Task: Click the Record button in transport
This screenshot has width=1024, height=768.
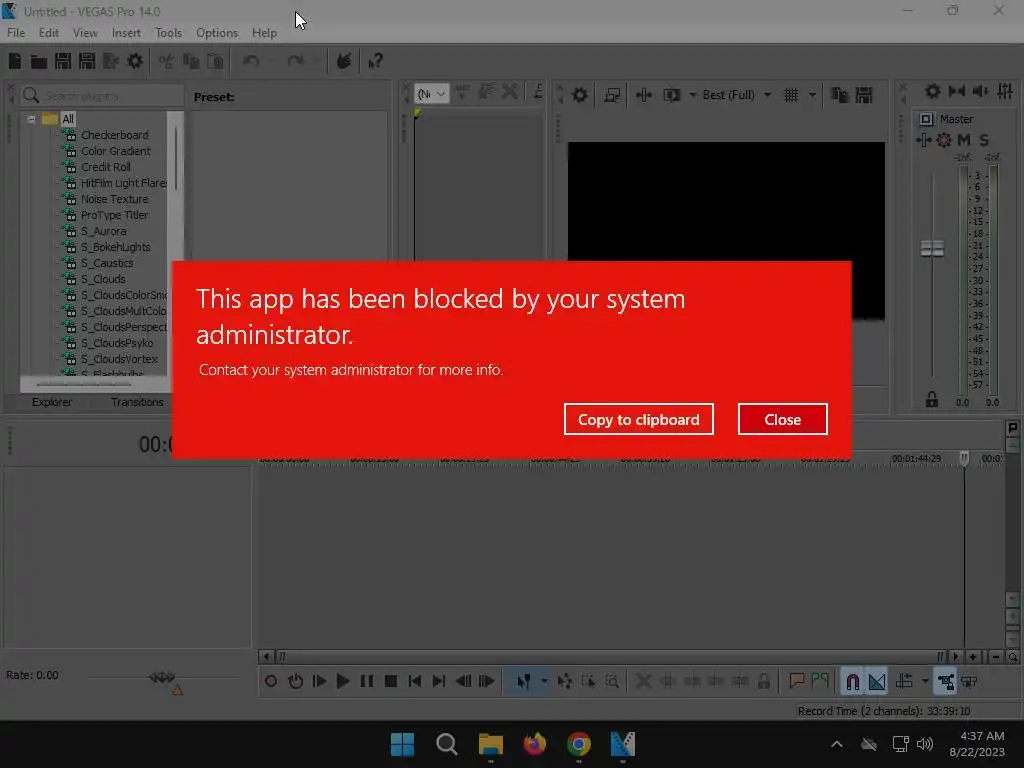Action: [271, 682]
